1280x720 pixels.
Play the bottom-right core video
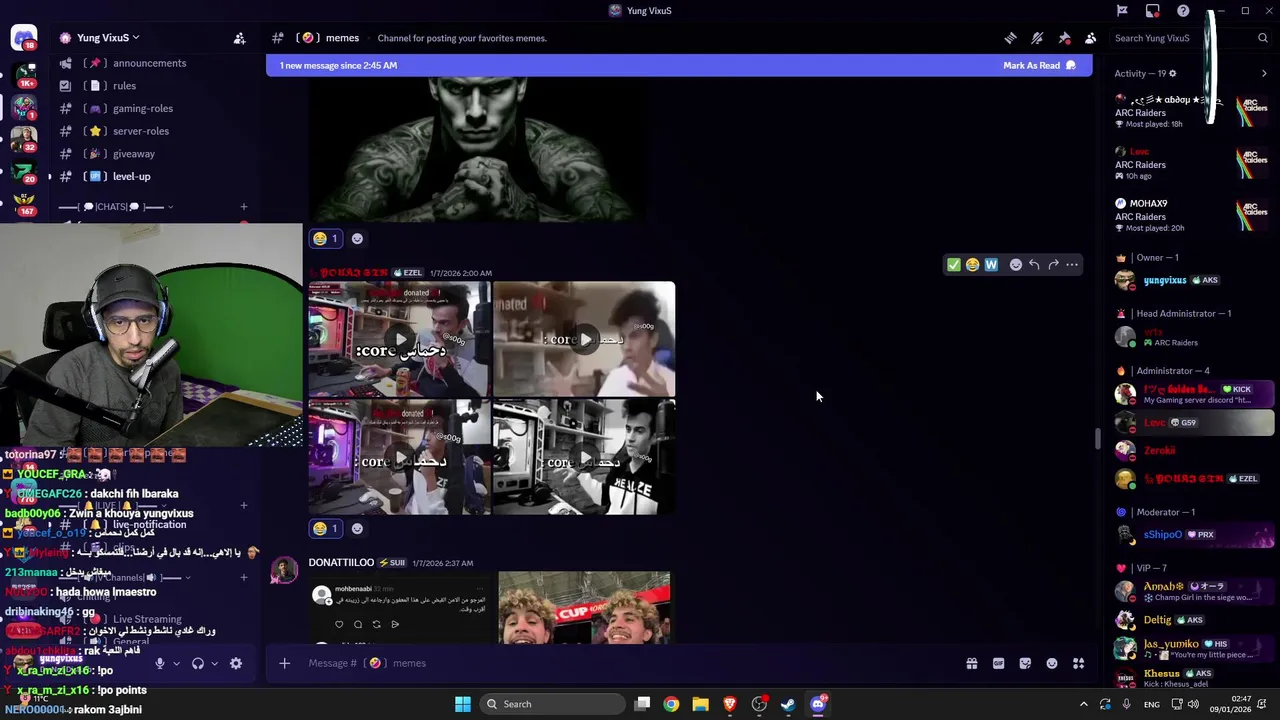pos(584,457)
